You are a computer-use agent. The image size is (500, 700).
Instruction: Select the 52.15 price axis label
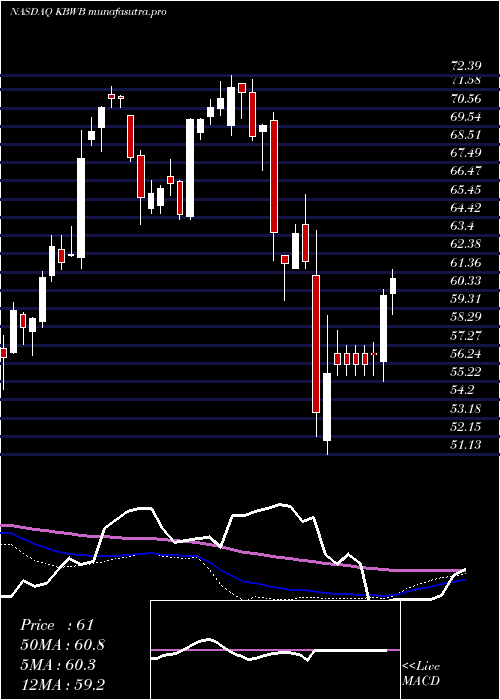click(x=466, y=427)
